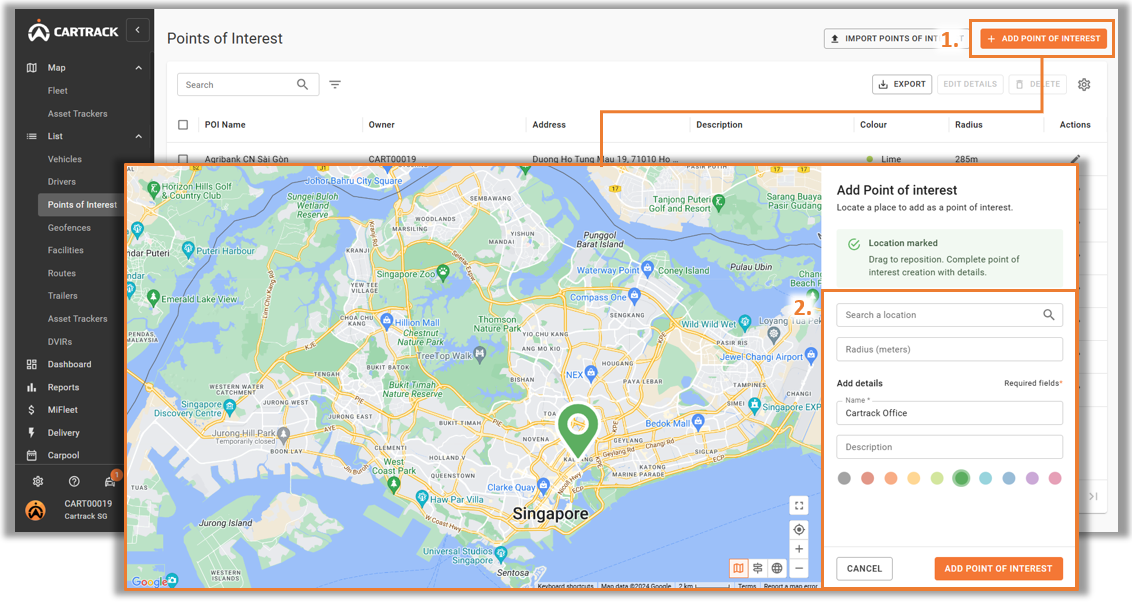This screenshot has width=1132, height=603.
Task: Open Fleet in the sidebar
Action: pyautogui.click(x=58, y=91)
